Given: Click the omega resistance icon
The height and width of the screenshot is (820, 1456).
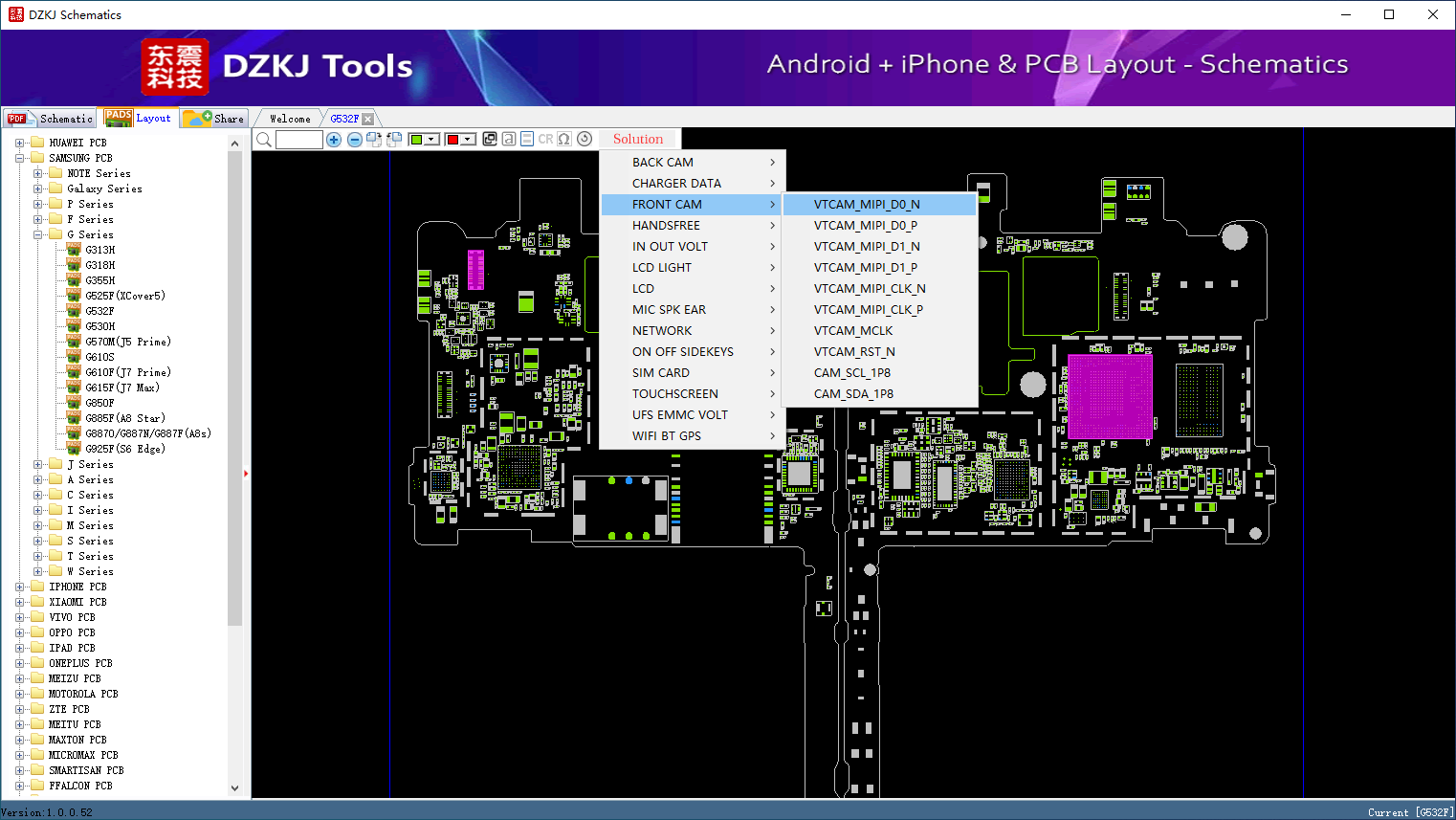Looking at the screenshot, I should [x=564, y=139].
